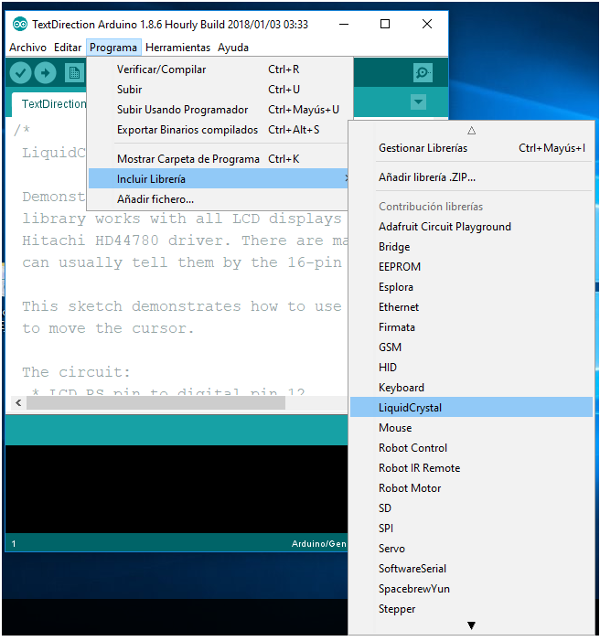
Task: Click the 'This sketch demonstrates' comment line
Action: pos(181,307)
